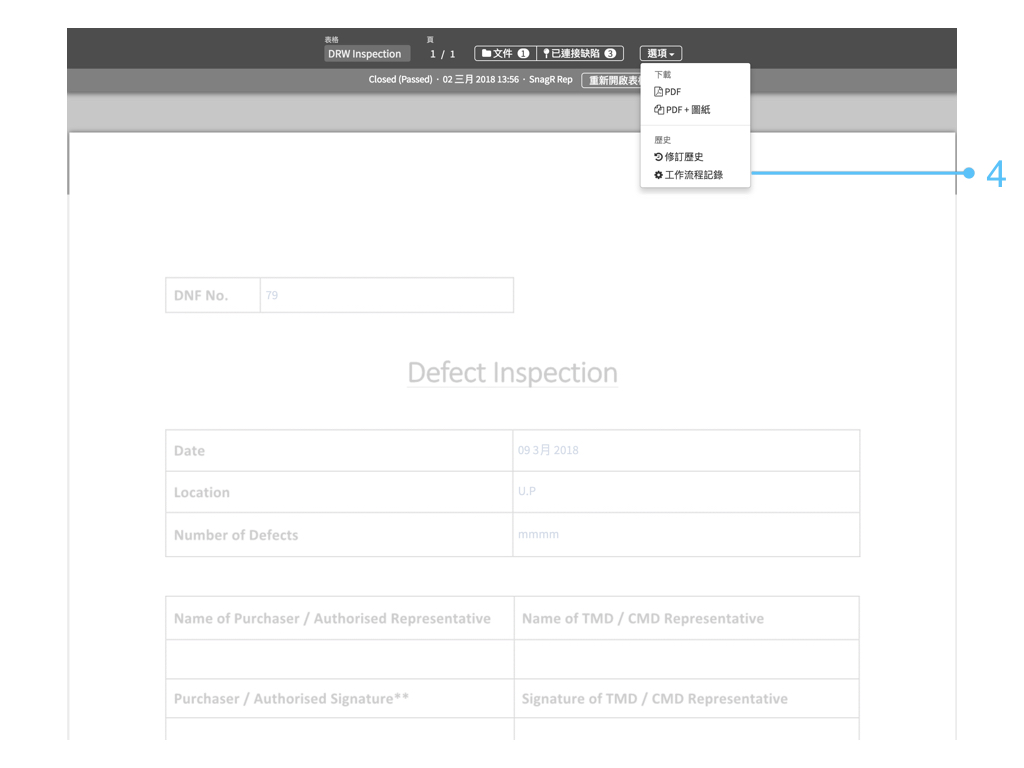This screenshot has width=1024, height=768.
Task: Click the DNF No. field value 79
Action: pyautogui.click(x=272, y=295)
